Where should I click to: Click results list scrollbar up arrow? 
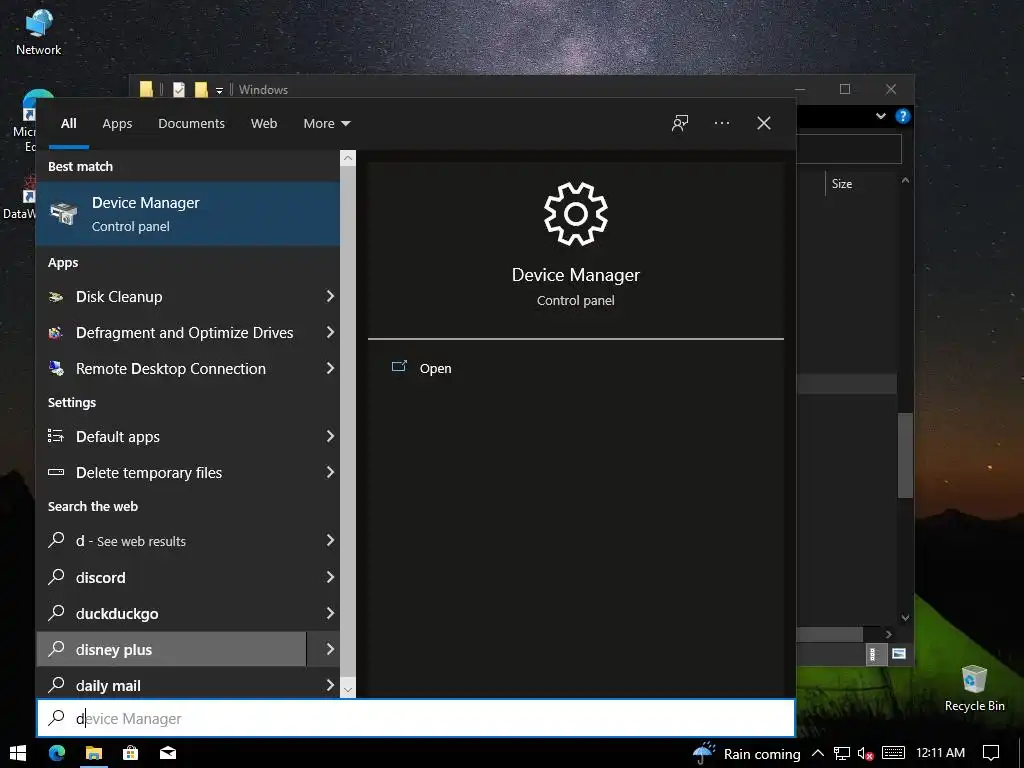[x=348, y=158]
